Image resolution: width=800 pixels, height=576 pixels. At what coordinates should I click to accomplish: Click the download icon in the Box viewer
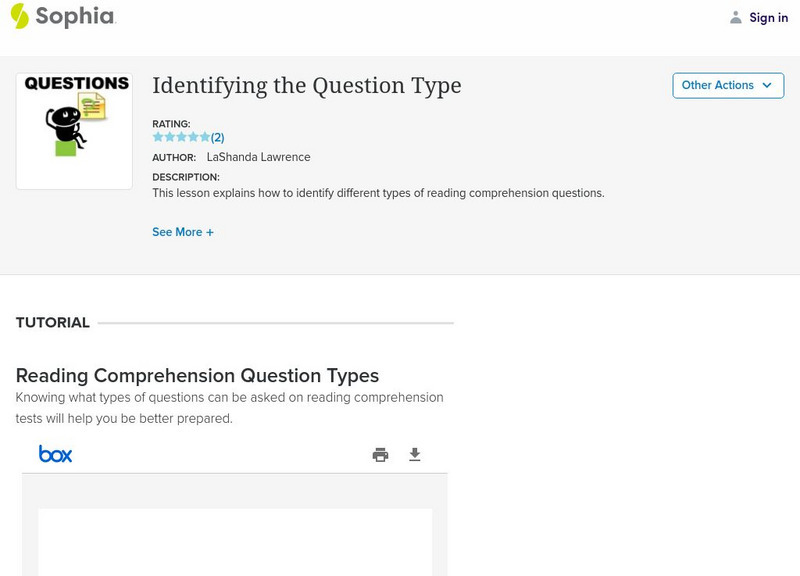tap(414, 453)
